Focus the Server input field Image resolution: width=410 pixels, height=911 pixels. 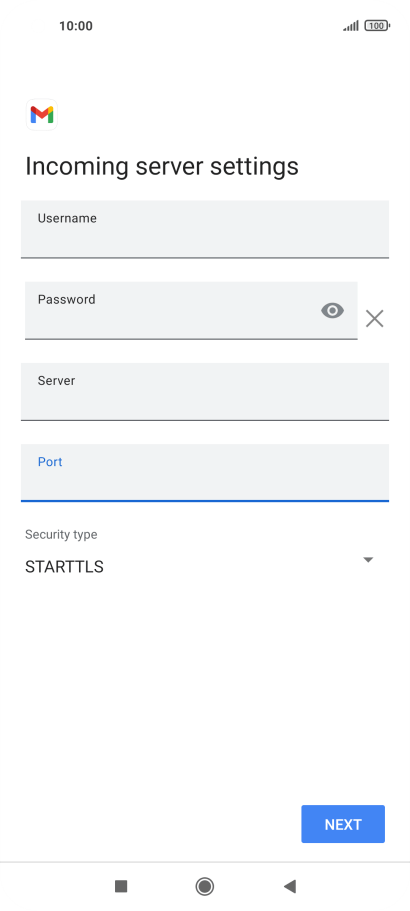pyautogui.click(x=205, y=392)
